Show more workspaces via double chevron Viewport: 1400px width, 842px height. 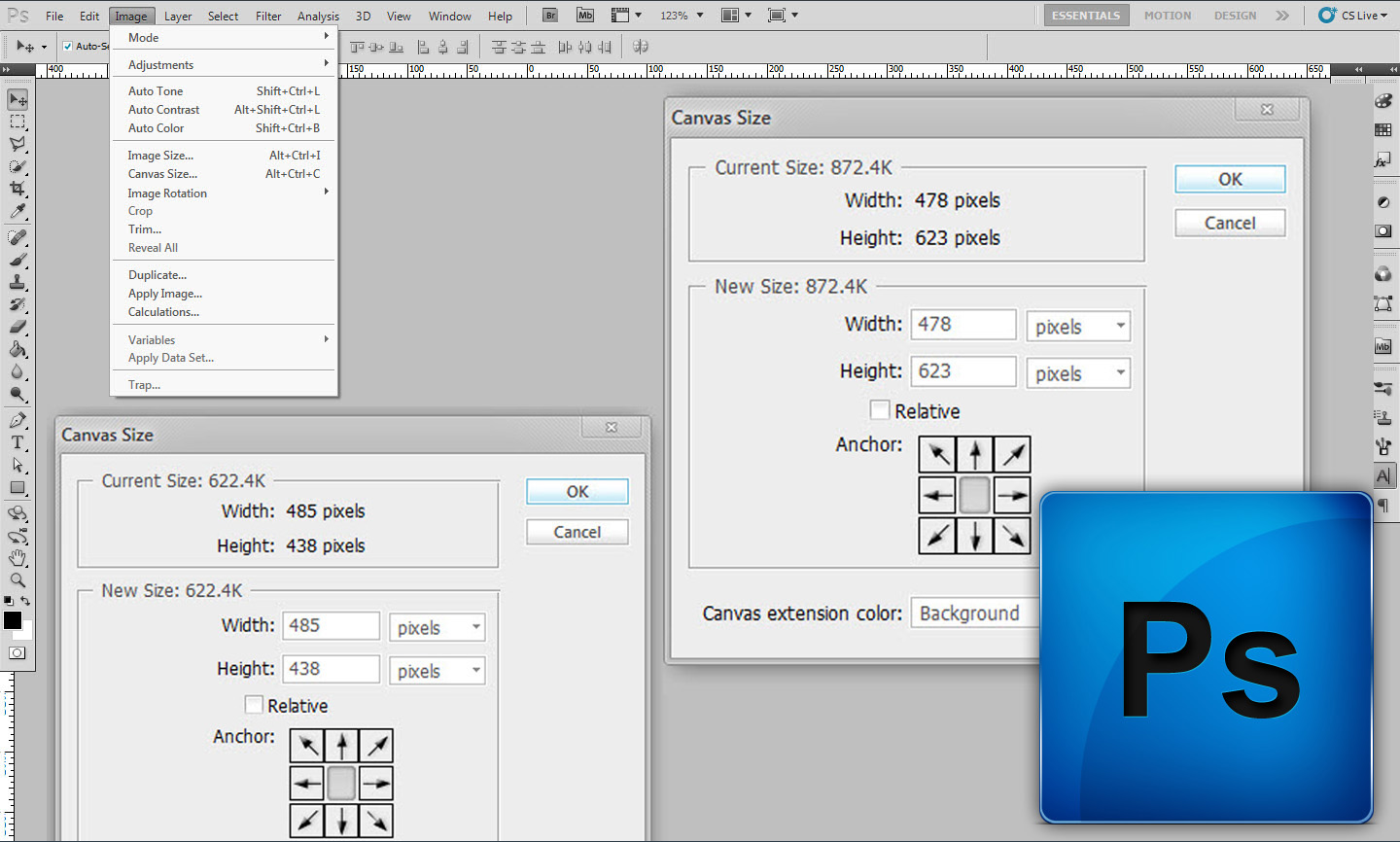(x=1282, y=16)
